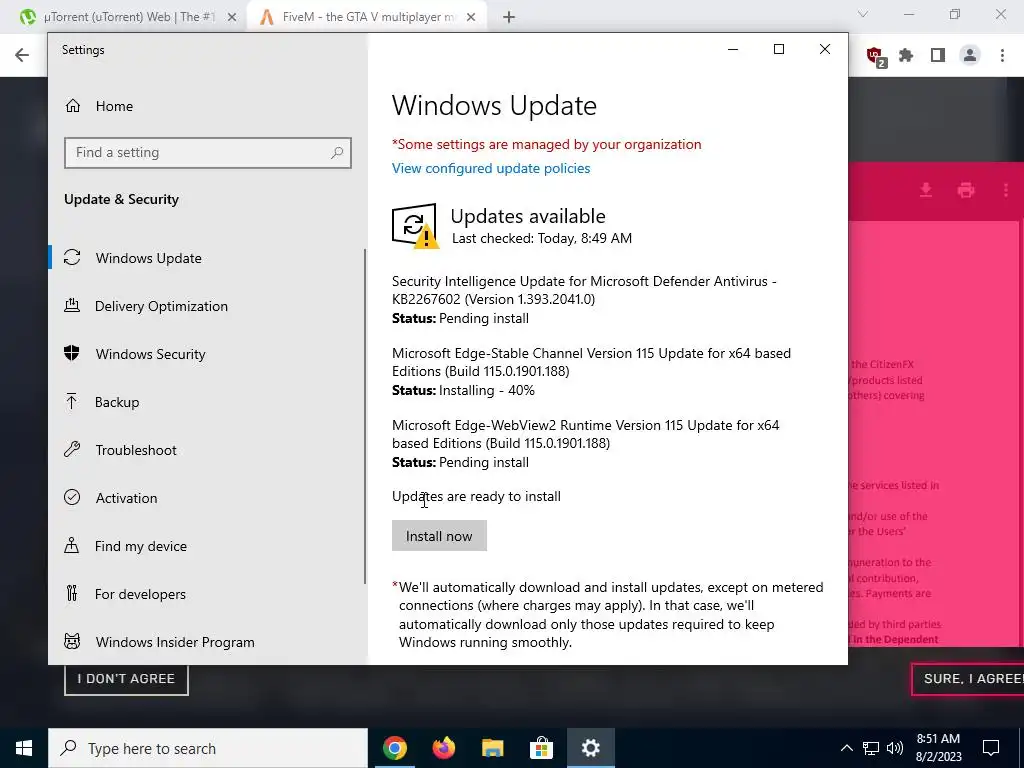Click Install now button

439,536
